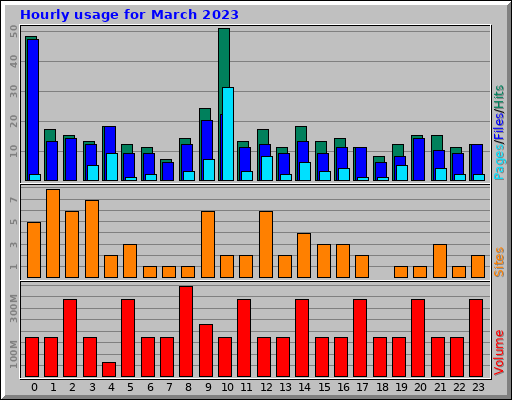512x400 pixels.
Task: Click hour label '2' on the x-axis
Action: [72, 387]
